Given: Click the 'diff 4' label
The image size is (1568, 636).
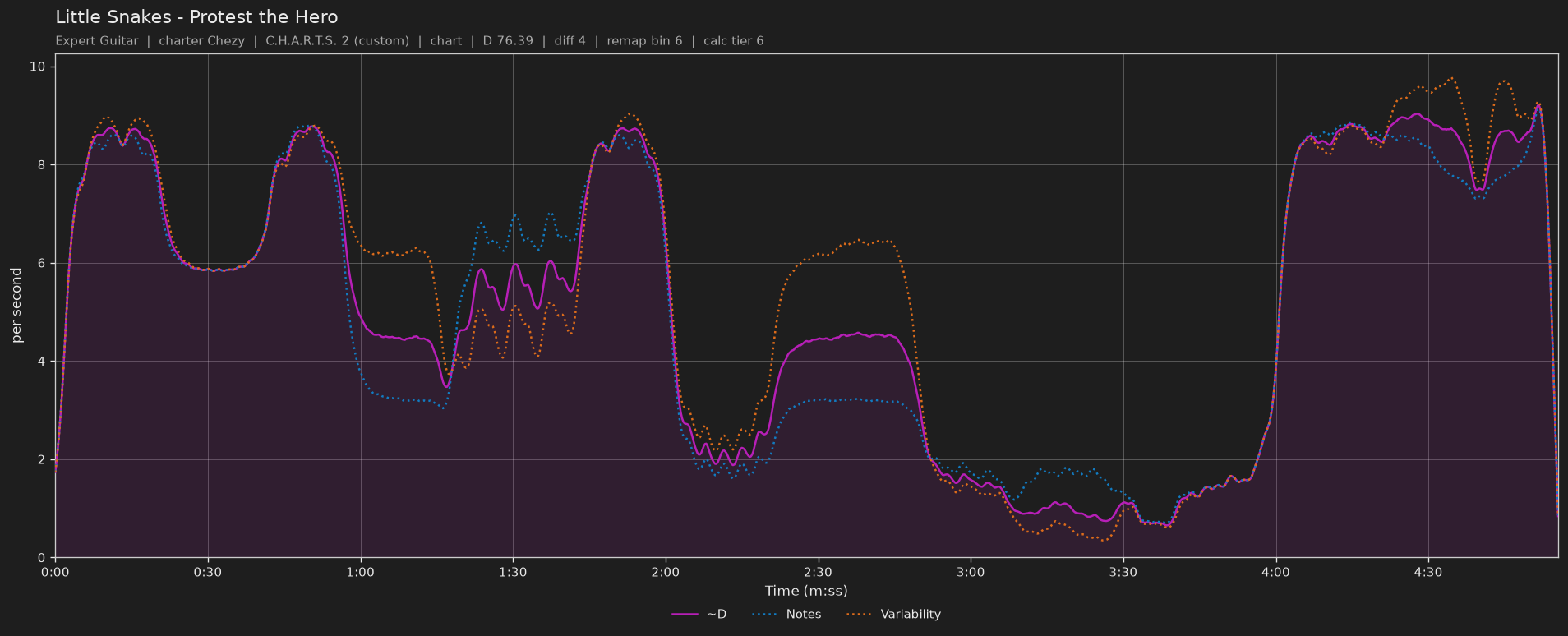Looking at the screenshot, I should 570,41.
